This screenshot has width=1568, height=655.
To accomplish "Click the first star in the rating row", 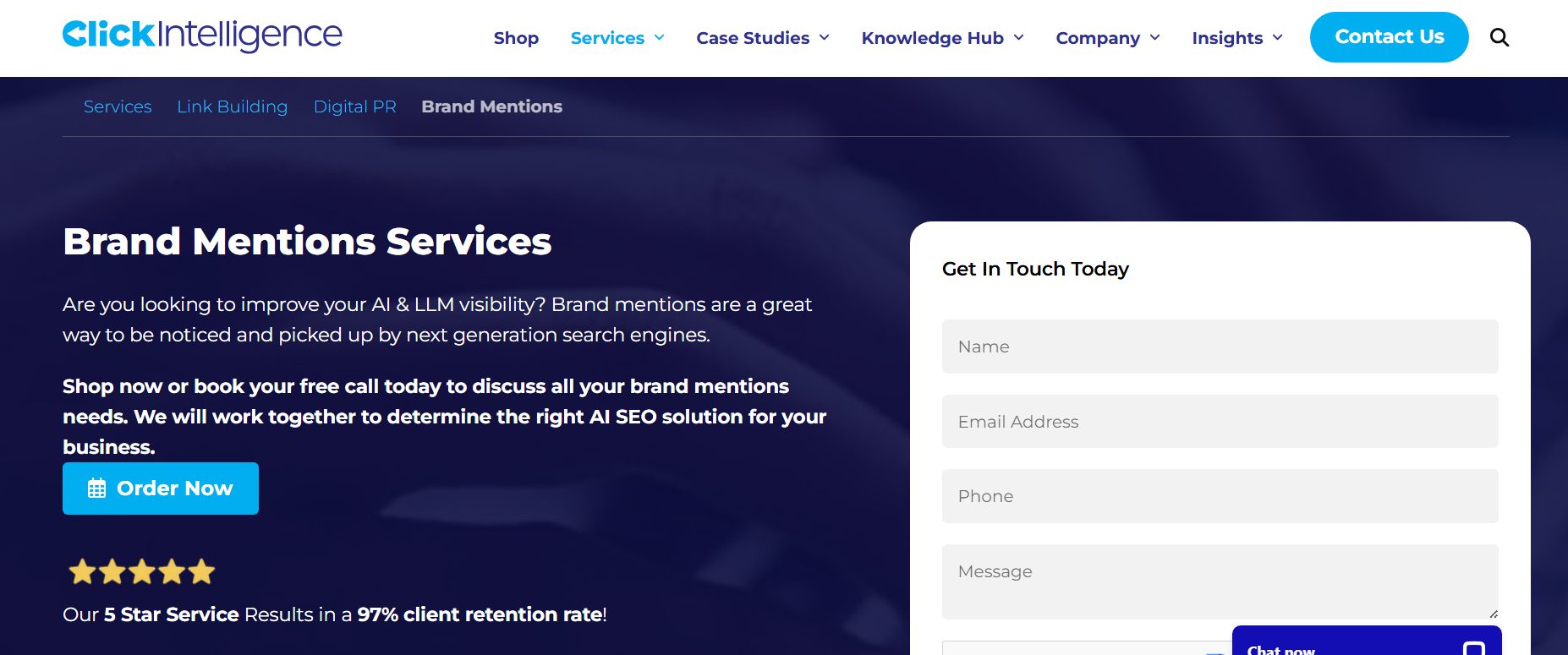I will point(82,571).
